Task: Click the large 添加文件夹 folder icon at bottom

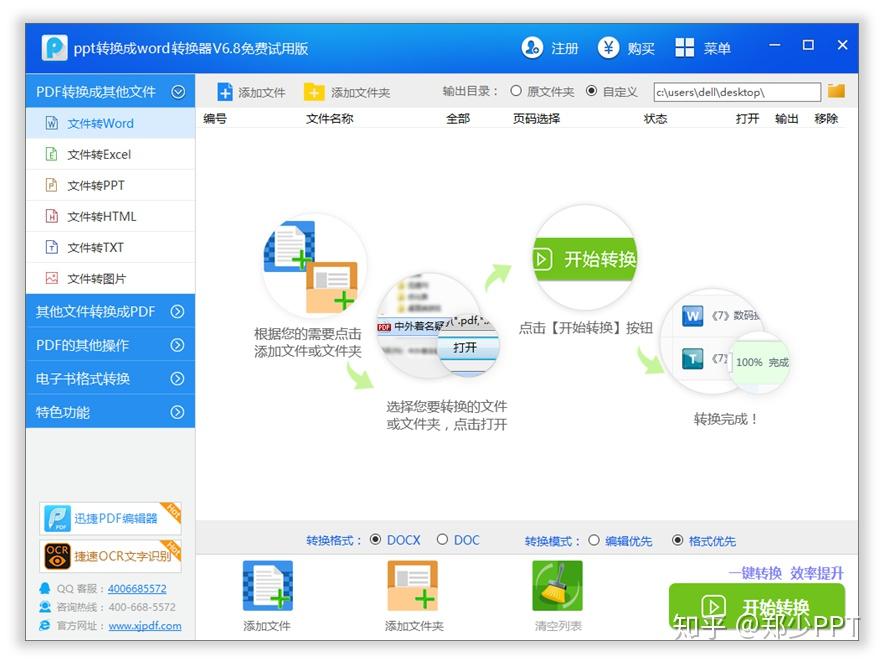Action: [x=413, y=586]
